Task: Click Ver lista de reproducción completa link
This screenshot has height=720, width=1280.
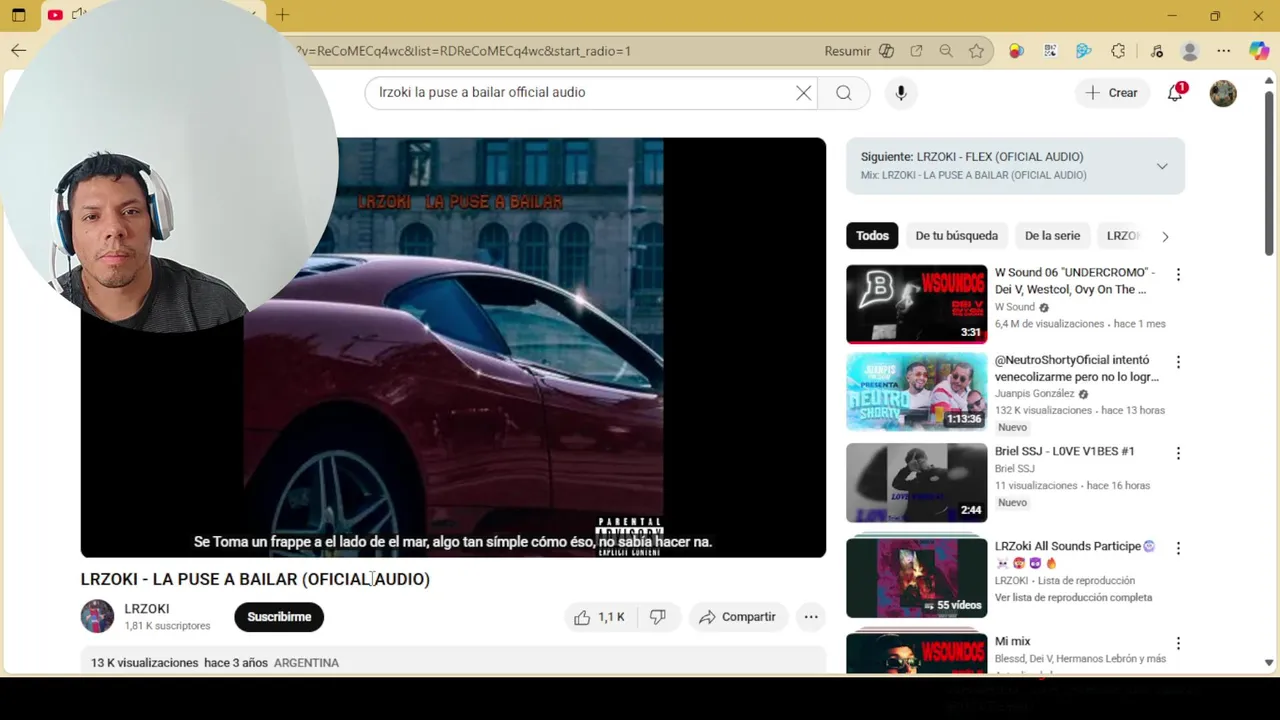Action: pyautogui.click(x=1073, y=598)
